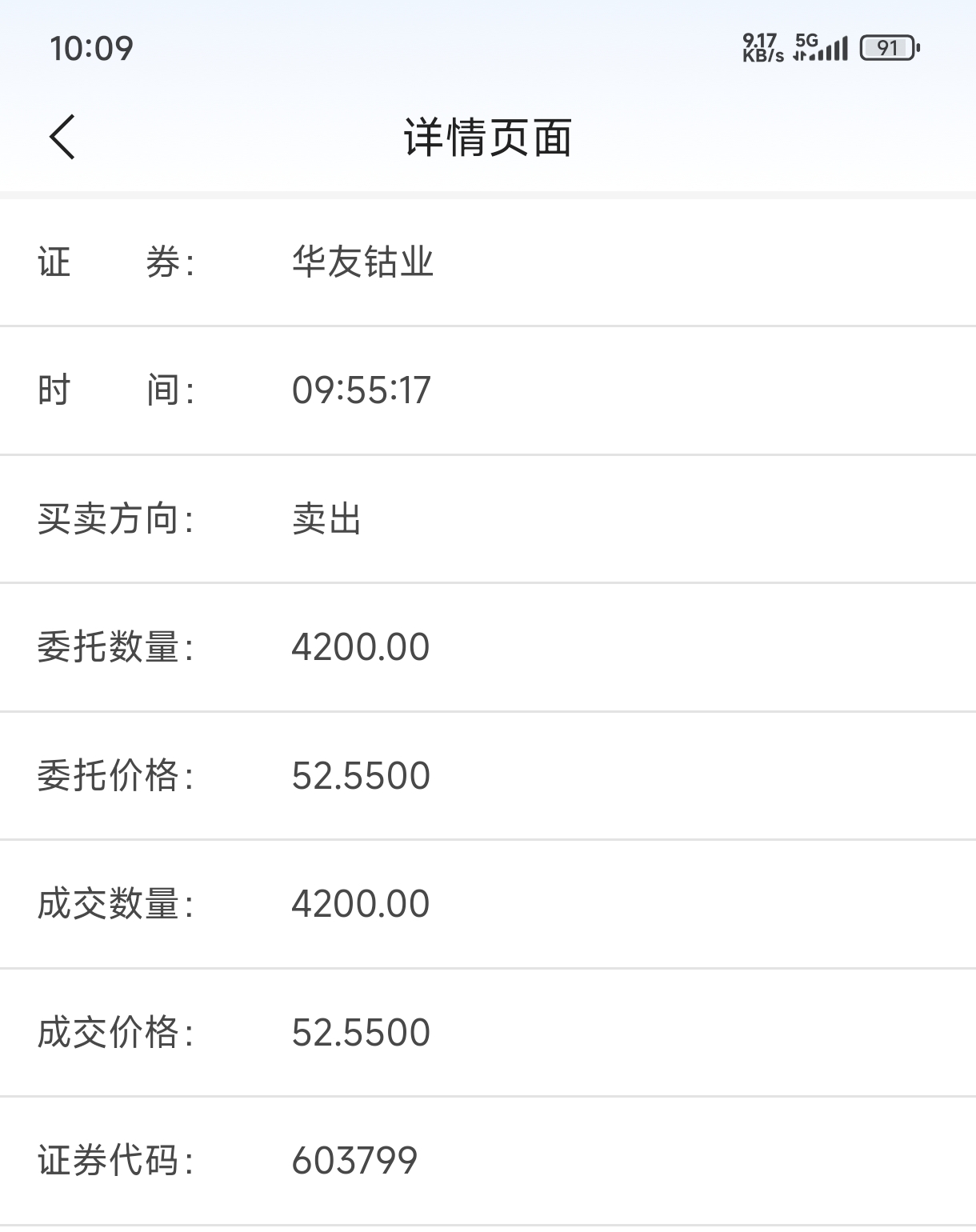Viewport: 976px width, 1232px height.
Task: Tap the security code 603799
Action: (354, 1161)
